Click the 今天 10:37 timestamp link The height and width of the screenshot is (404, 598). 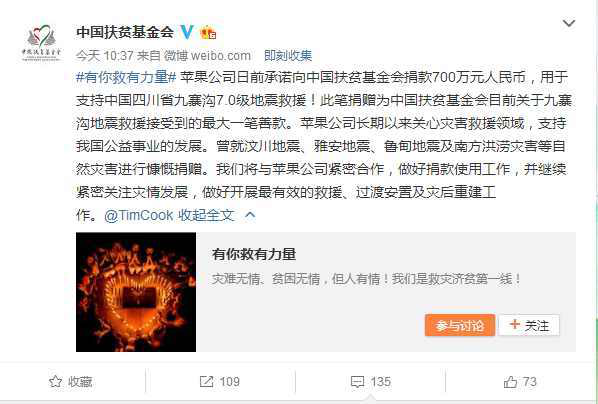coord(104,56)
